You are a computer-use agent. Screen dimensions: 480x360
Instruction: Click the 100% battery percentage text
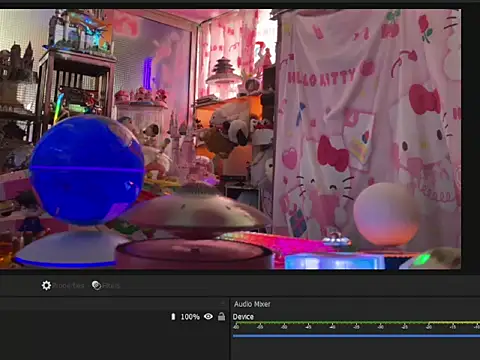190,317
